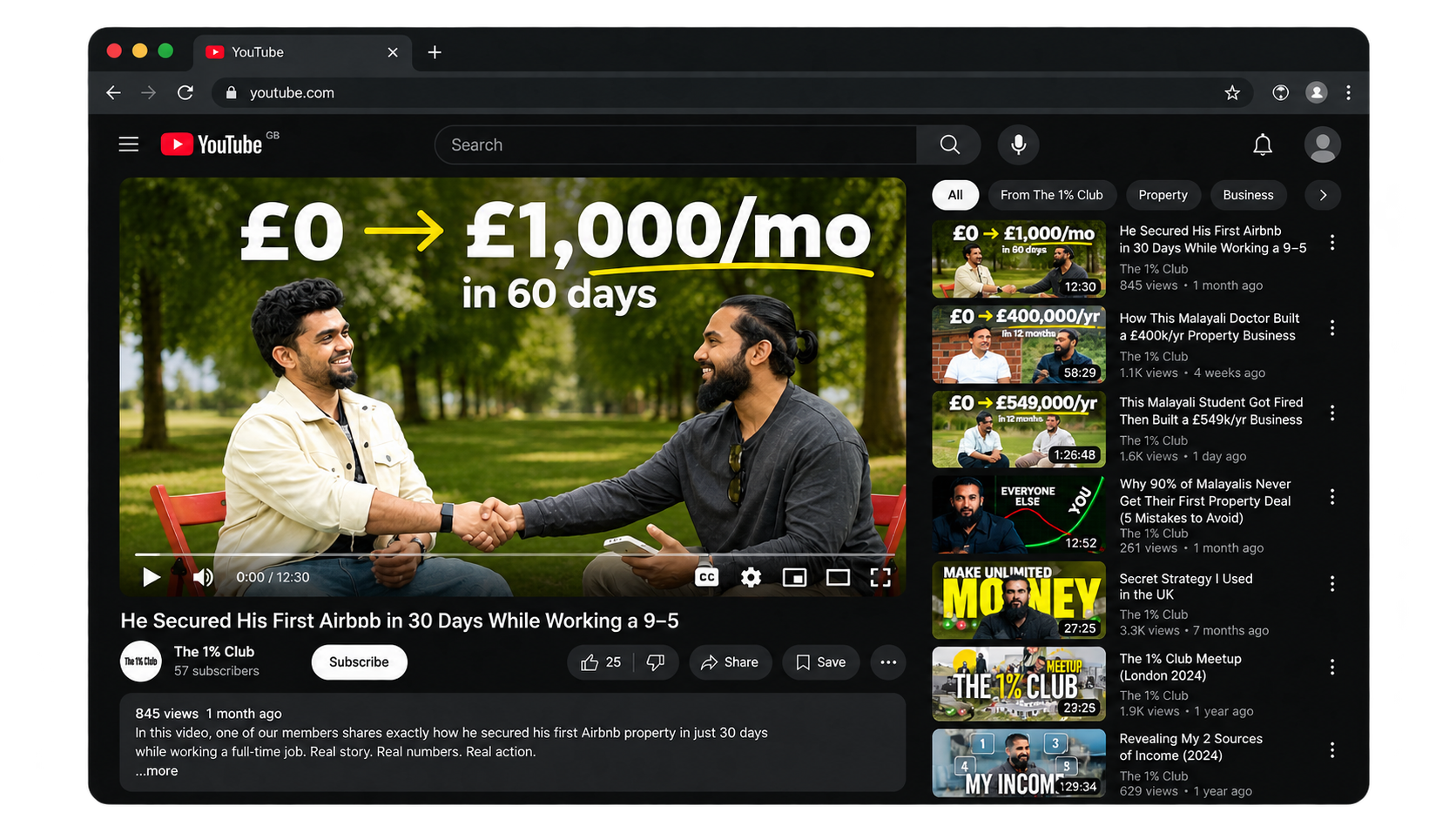Switch to miniplayer mode
The height and width of the screenshot is (819, 1456).
[794, 577]
